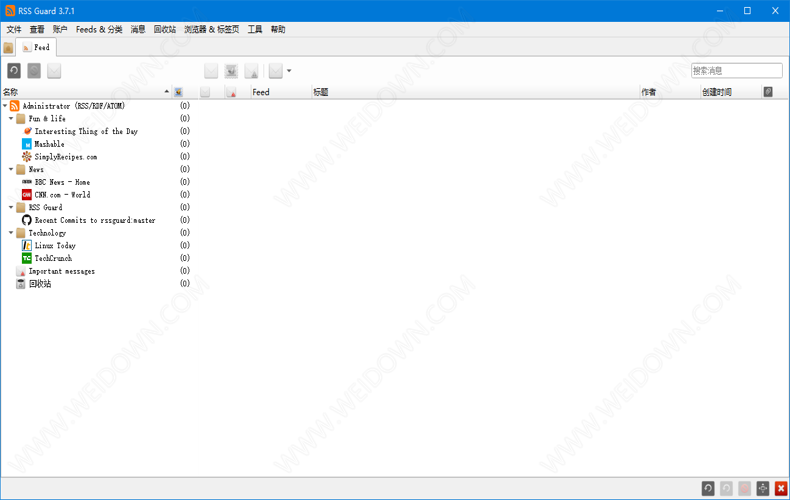
Task: Click the grey stop update icon in the feeds toolbar
Action: pos(34,71)
